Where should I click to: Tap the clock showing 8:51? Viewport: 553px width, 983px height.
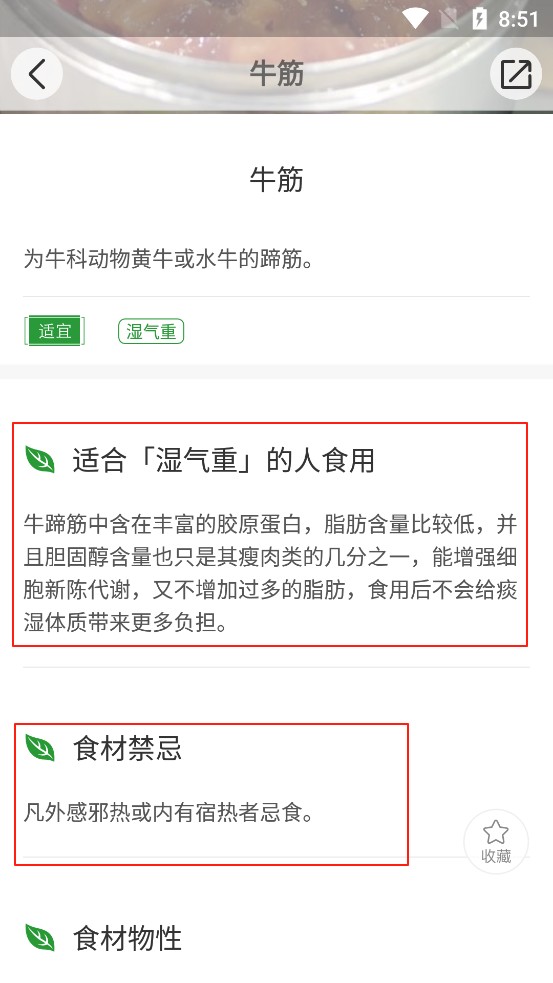(x=519, y=19)
